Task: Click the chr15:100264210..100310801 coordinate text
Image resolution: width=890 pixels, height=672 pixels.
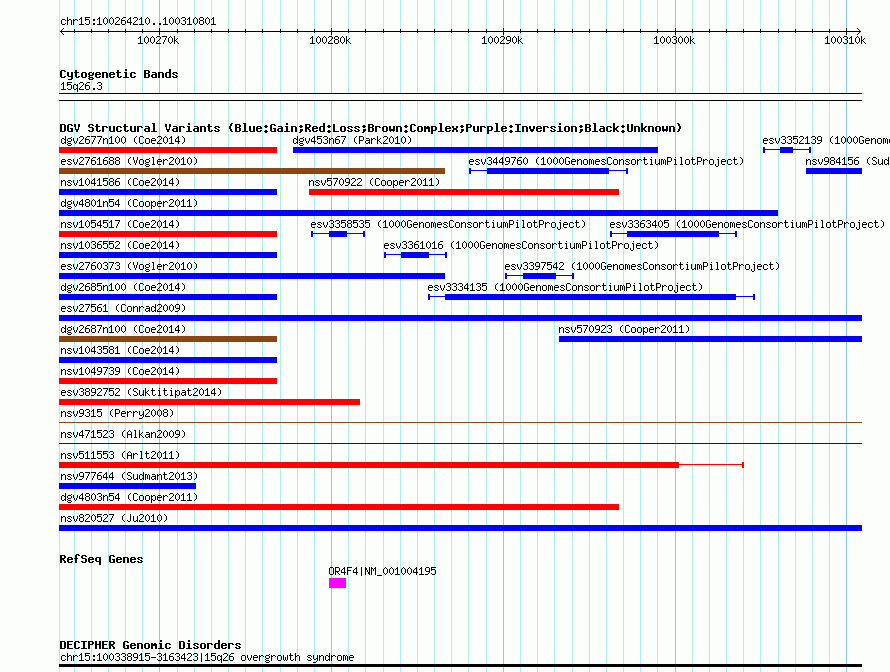Action: [138, 22]
